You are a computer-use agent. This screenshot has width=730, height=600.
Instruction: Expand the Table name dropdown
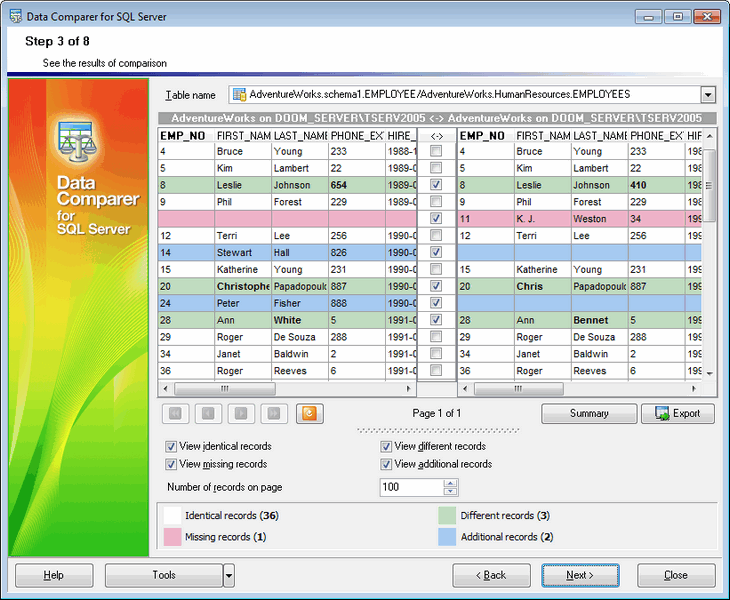(x=708, y=95)
